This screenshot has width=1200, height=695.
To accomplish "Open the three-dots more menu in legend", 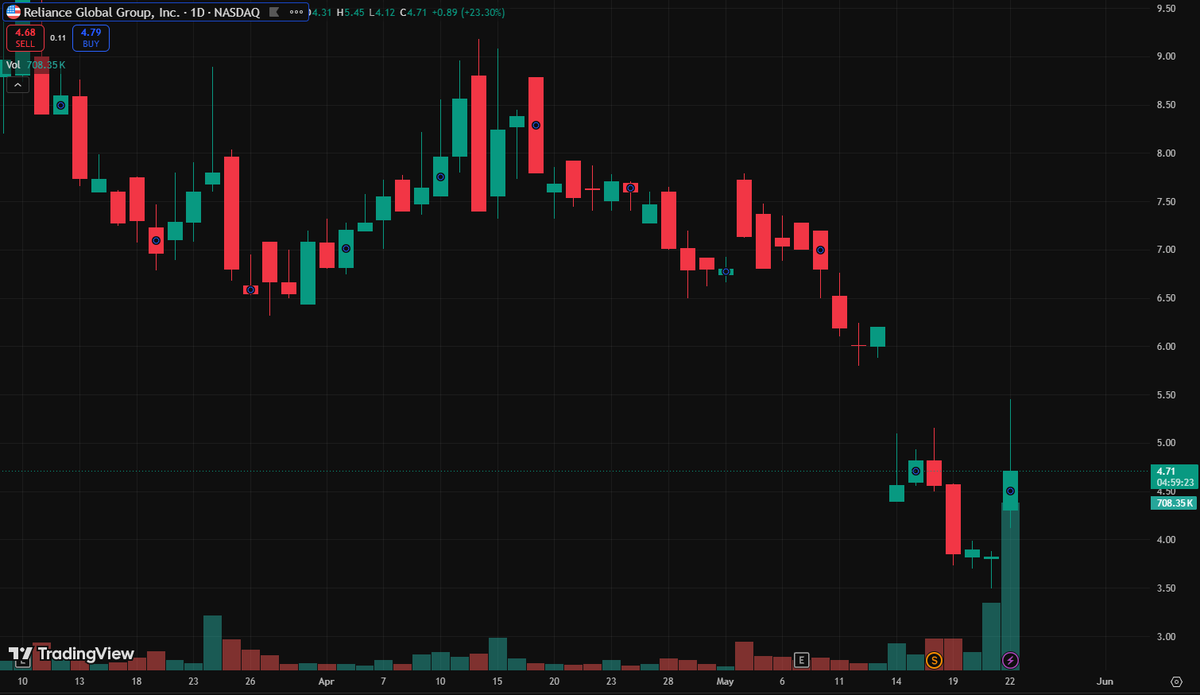I will click(x=296, y=12).
